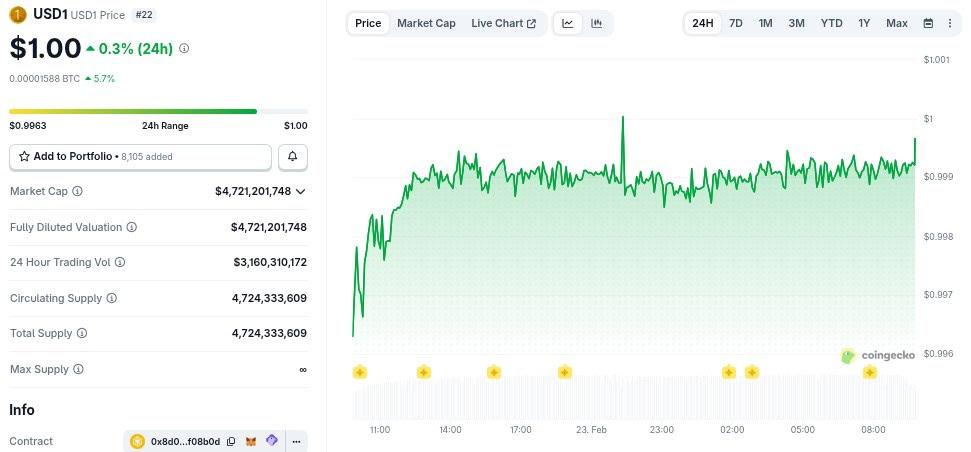Open the calendar date range picker

928,23
